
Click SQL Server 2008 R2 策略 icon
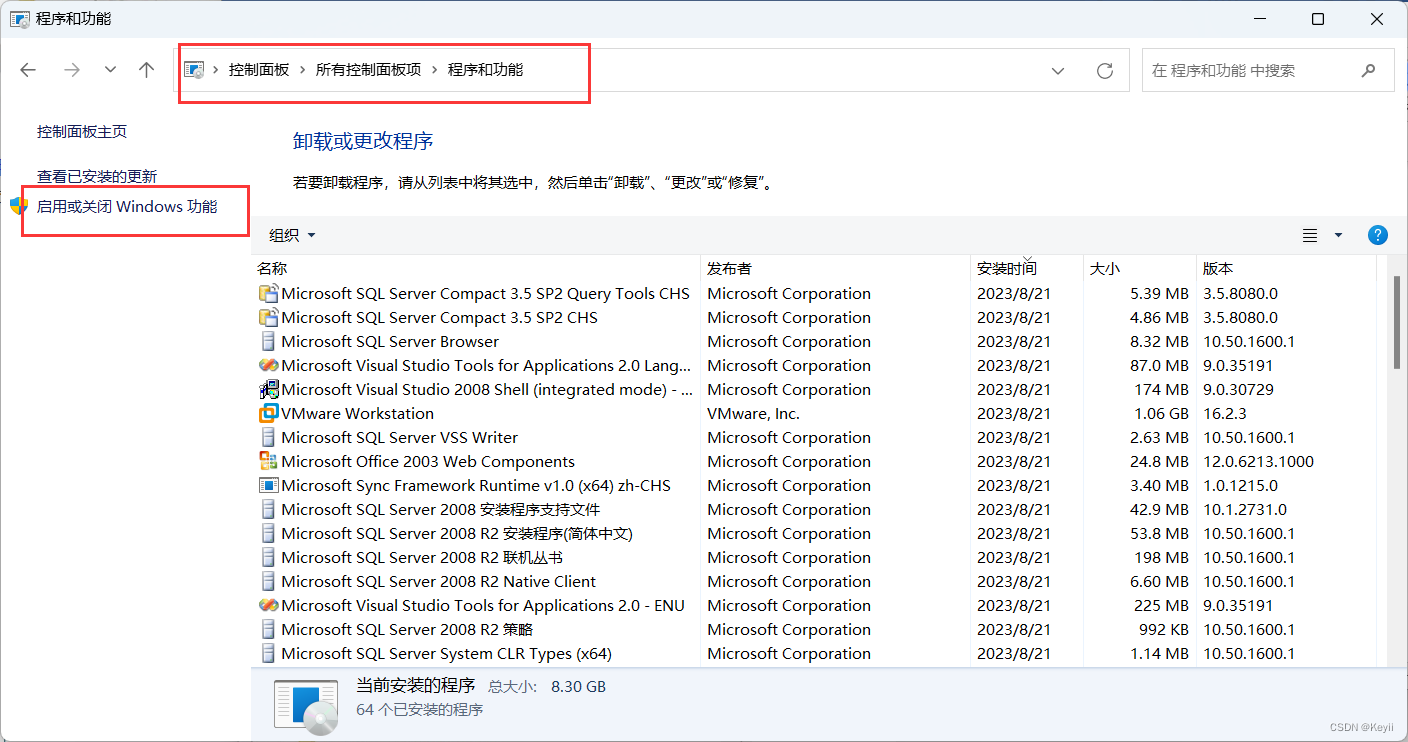268,630
